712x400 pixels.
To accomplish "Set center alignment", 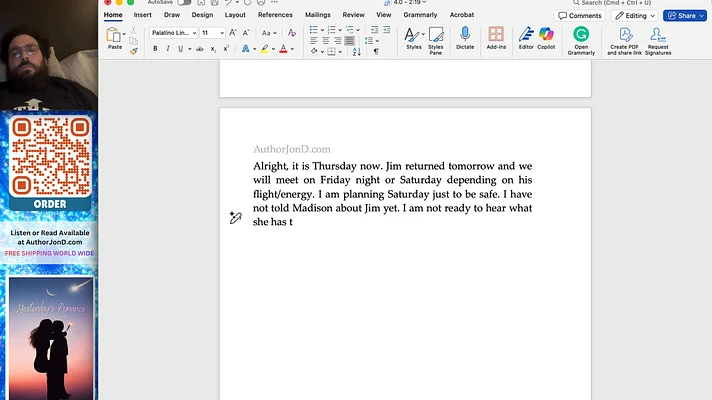I will point(326,40).
